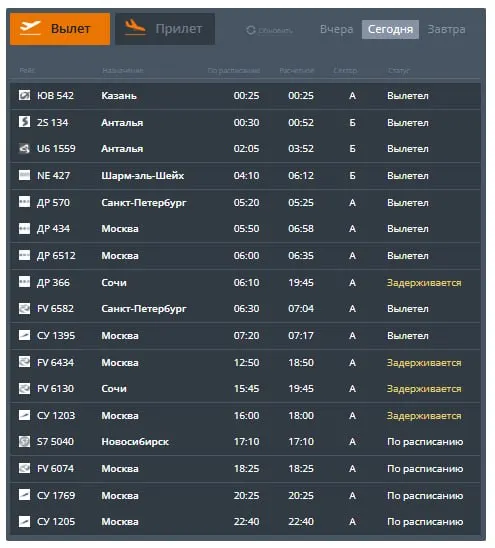Switch to the Прилет arrivals tab
The width and height of the screenshot is (495, 548).
(165, 29)
